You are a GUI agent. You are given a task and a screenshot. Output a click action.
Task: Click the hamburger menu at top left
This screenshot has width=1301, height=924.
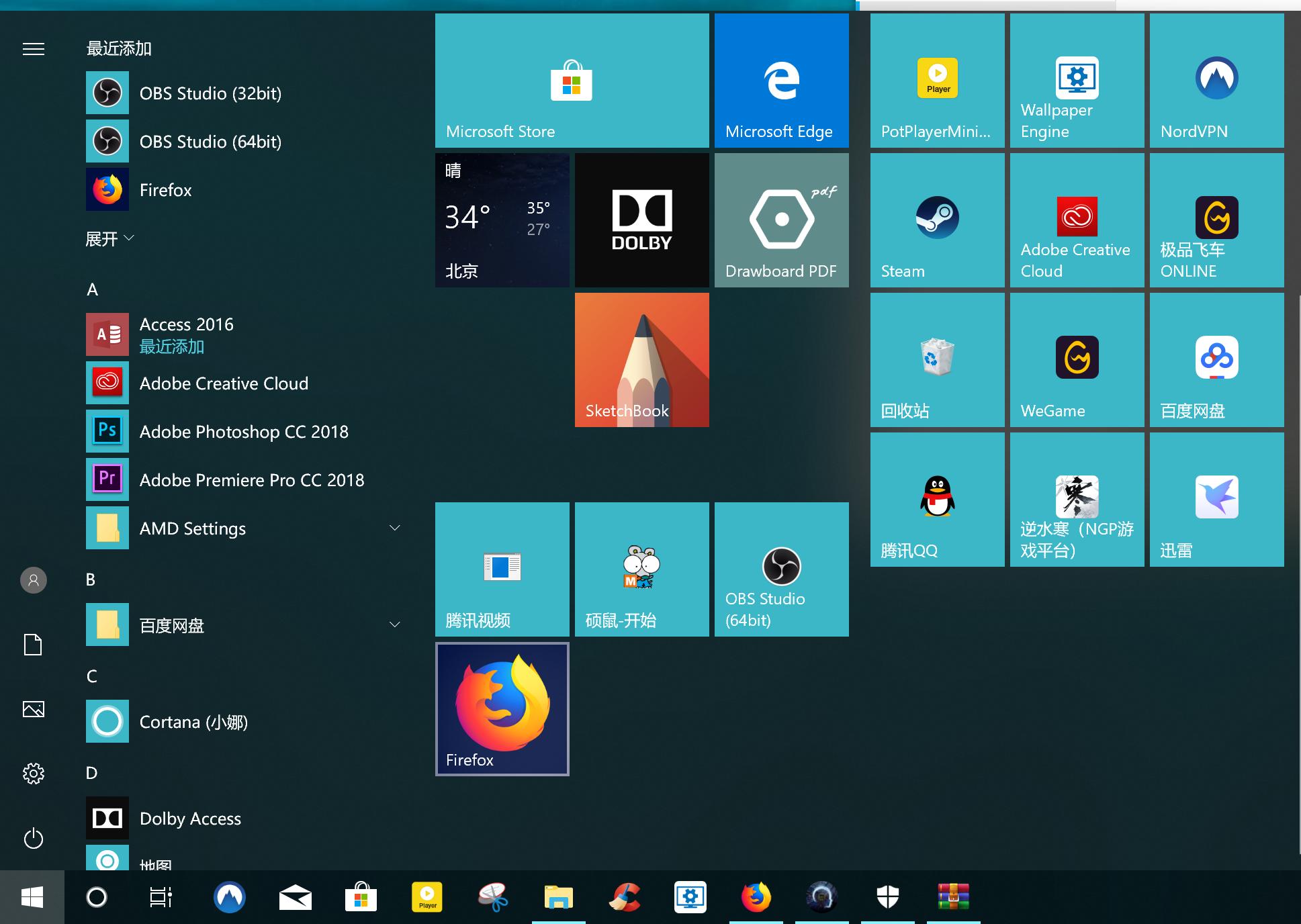[x=34, y=49]
